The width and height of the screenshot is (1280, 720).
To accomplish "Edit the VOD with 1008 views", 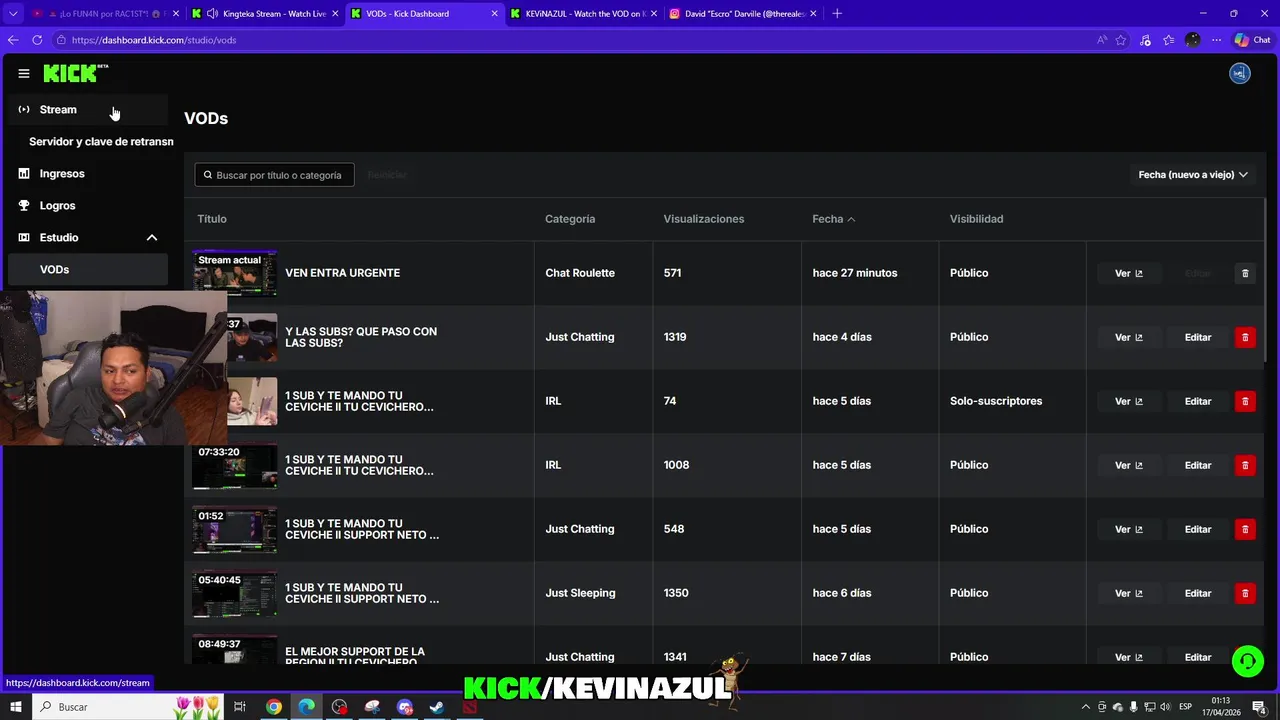I will point(1198,465).
